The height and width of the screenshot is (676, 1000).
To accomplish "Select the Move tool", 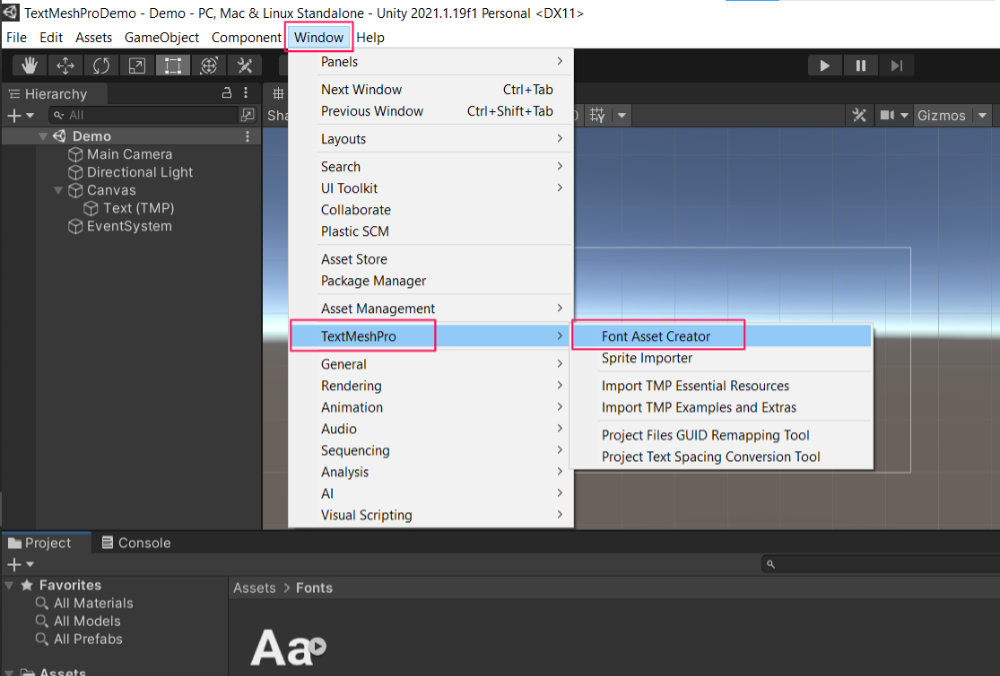I will tap(65, 66).
